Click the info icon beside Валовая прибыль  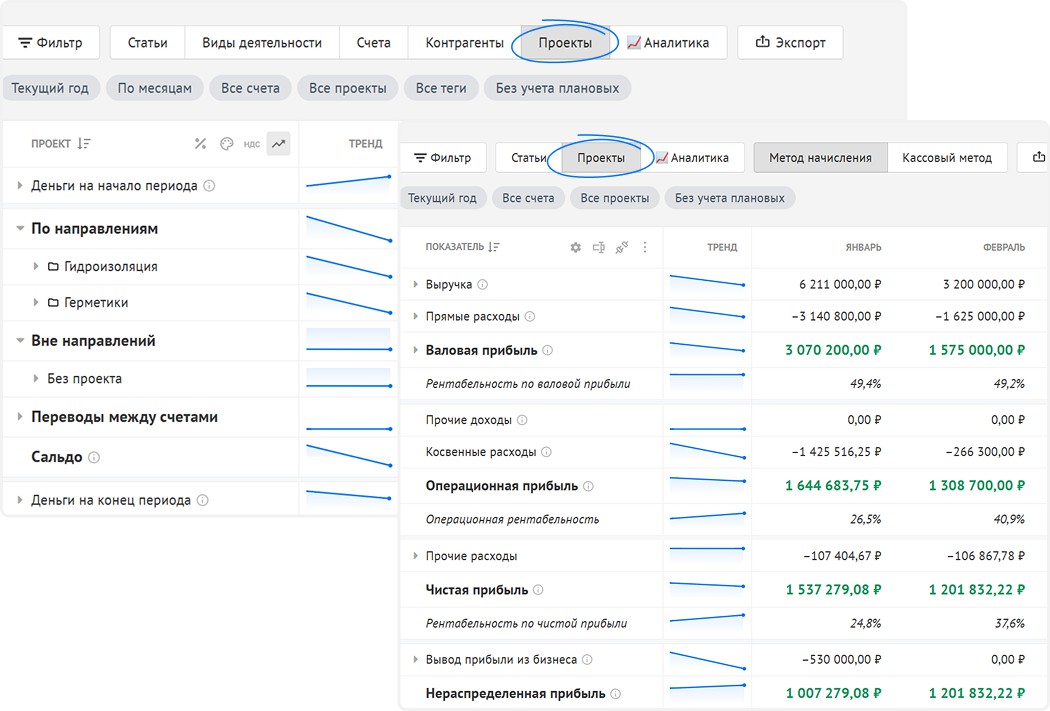coord(547,350)
